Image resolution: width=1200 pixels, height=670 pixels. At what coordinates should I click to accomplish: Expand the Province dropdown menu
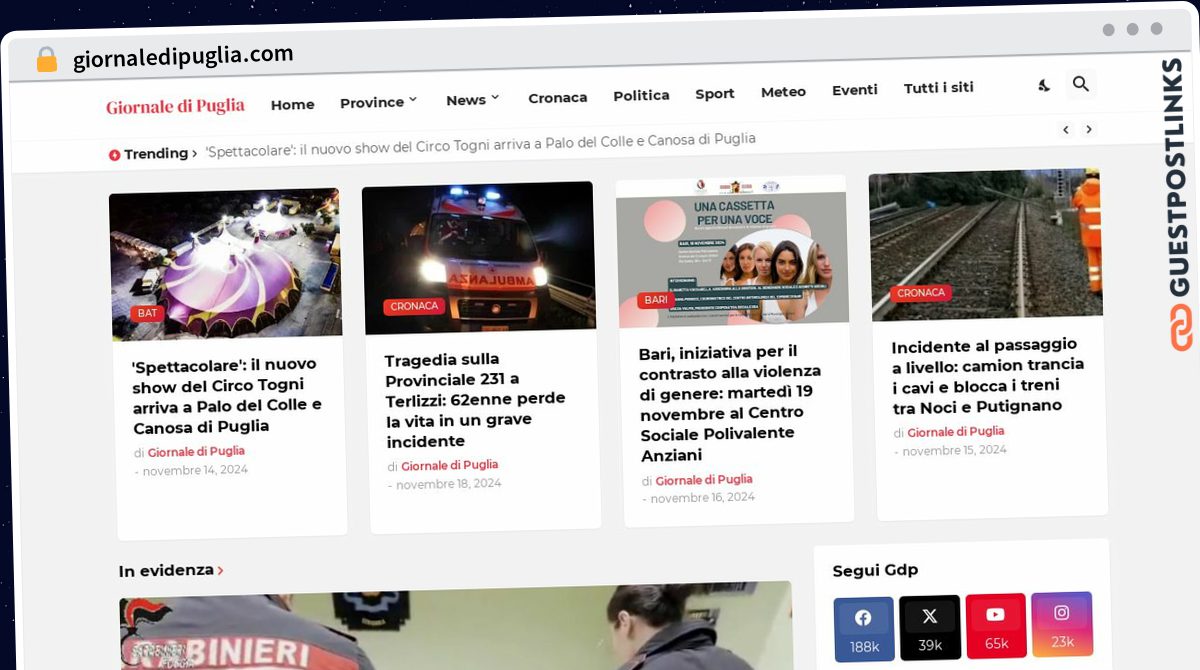378,102
